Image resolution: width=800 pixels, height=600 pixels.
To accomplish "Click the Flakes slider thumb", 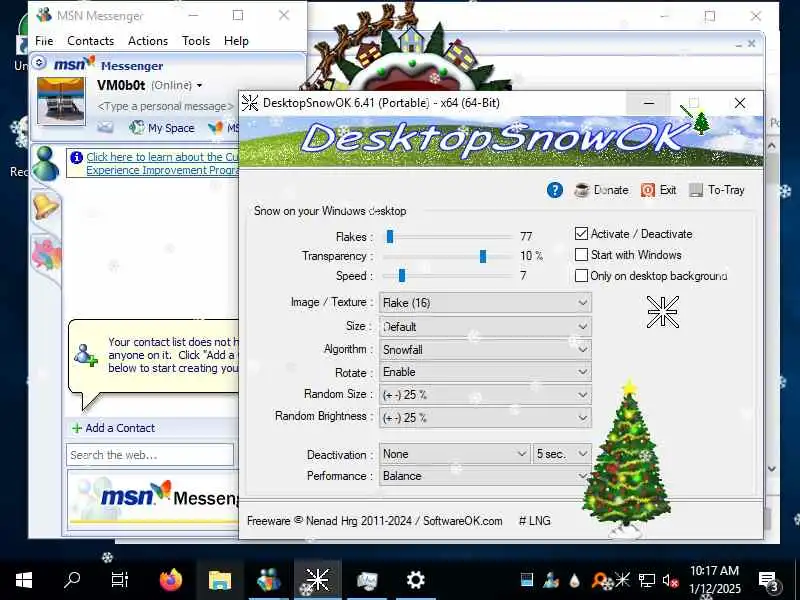I will pyautogui.click(x=390, y=237).
